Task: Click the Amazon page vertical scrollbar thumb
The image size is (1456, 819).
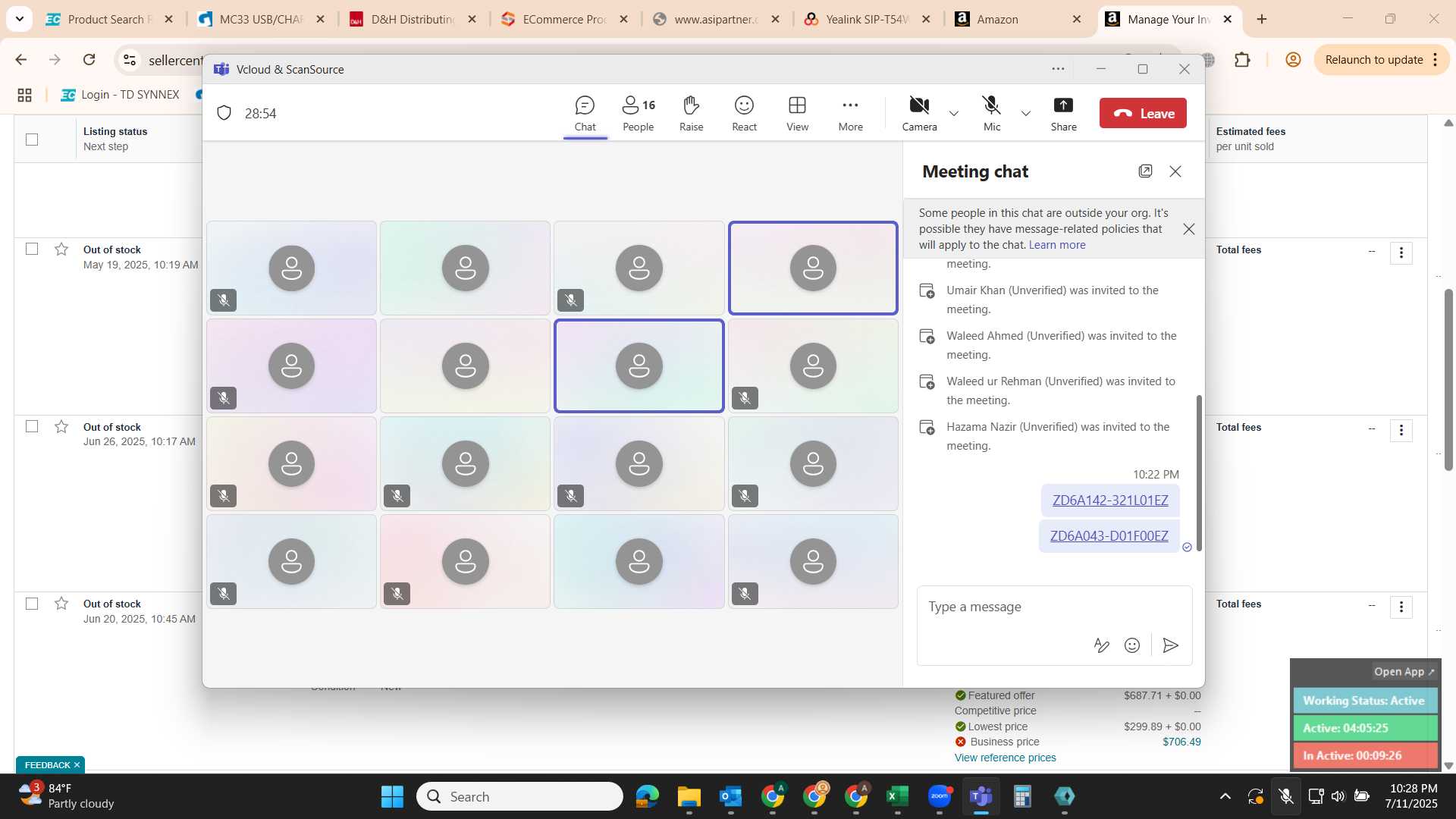Action: pyautogui.click(x=1448, y=379)
